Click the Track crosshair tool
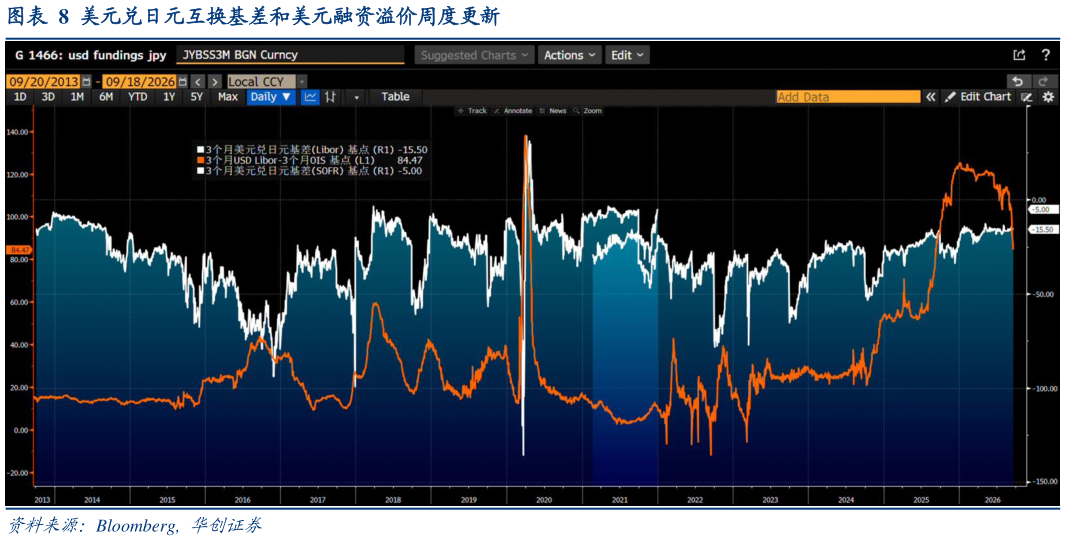This screenshot has width=1066, height=541. [x=472, y=111]
